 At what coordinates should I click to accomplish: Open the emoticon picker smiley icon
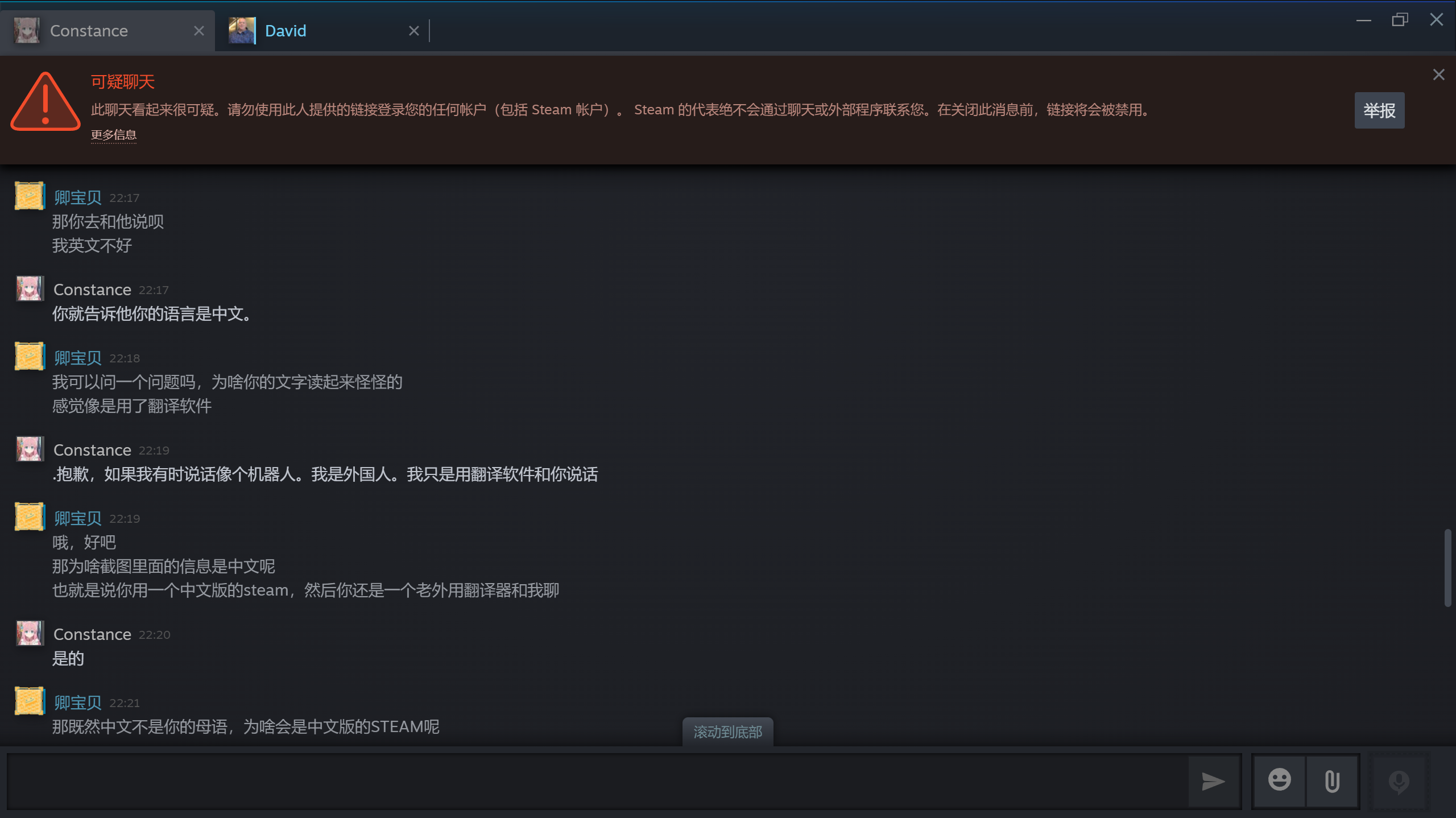pyautogui.click(x=1280, y=781)
